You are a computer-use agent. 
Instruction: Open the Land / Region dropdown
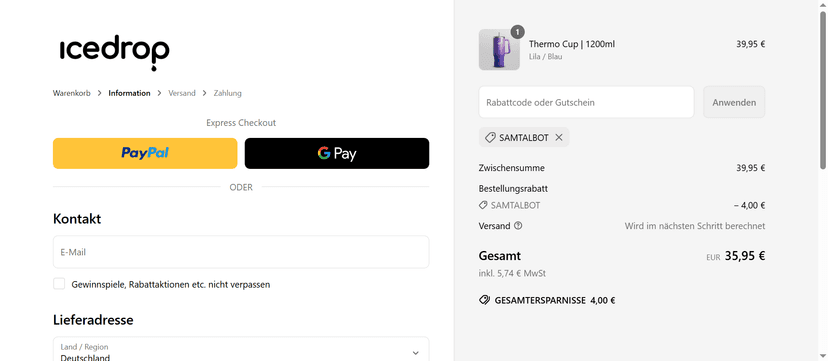[x=241, y=350]
